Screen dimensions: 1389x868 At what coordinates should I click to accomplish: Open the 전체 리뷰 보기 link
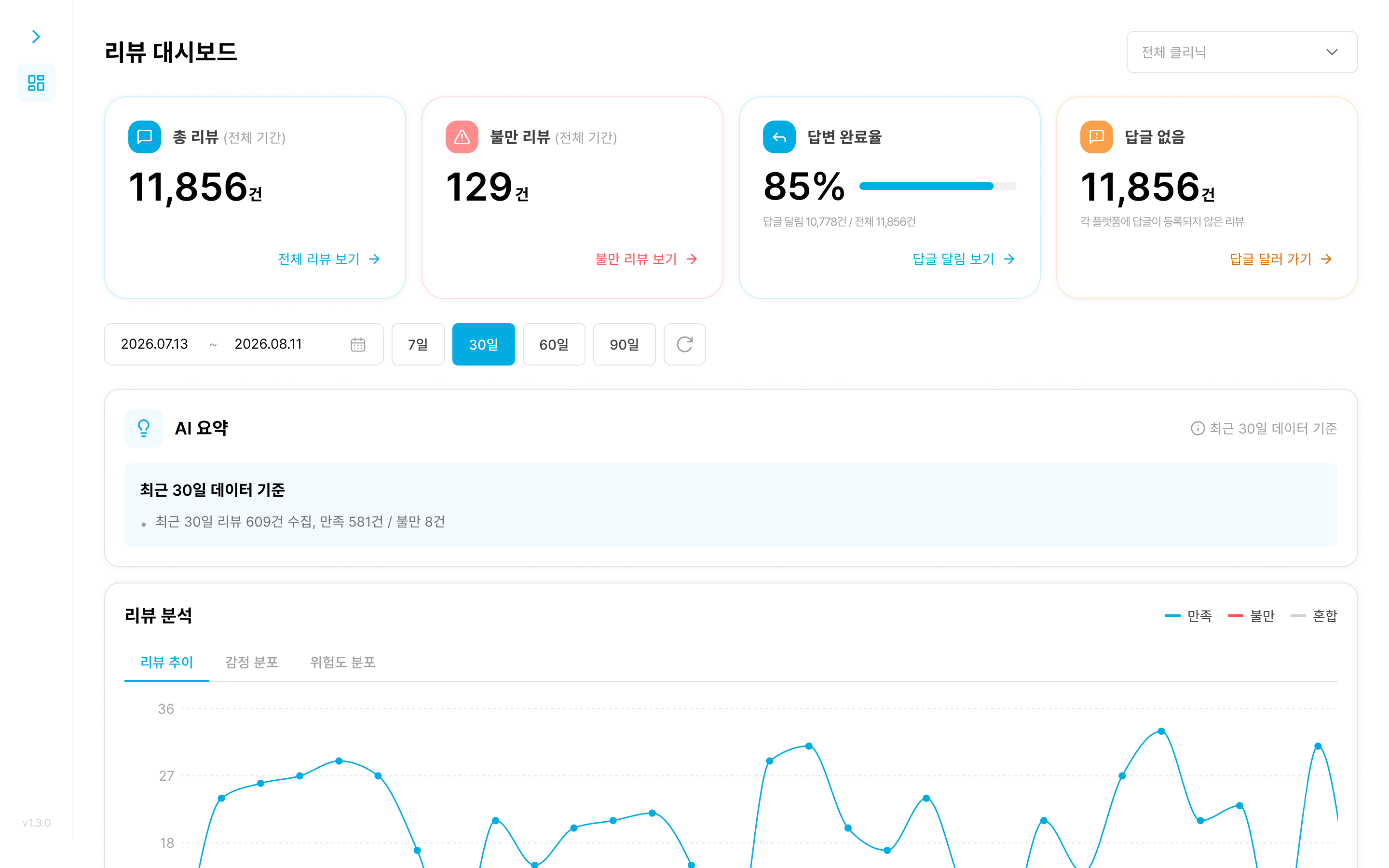(329, 259)
